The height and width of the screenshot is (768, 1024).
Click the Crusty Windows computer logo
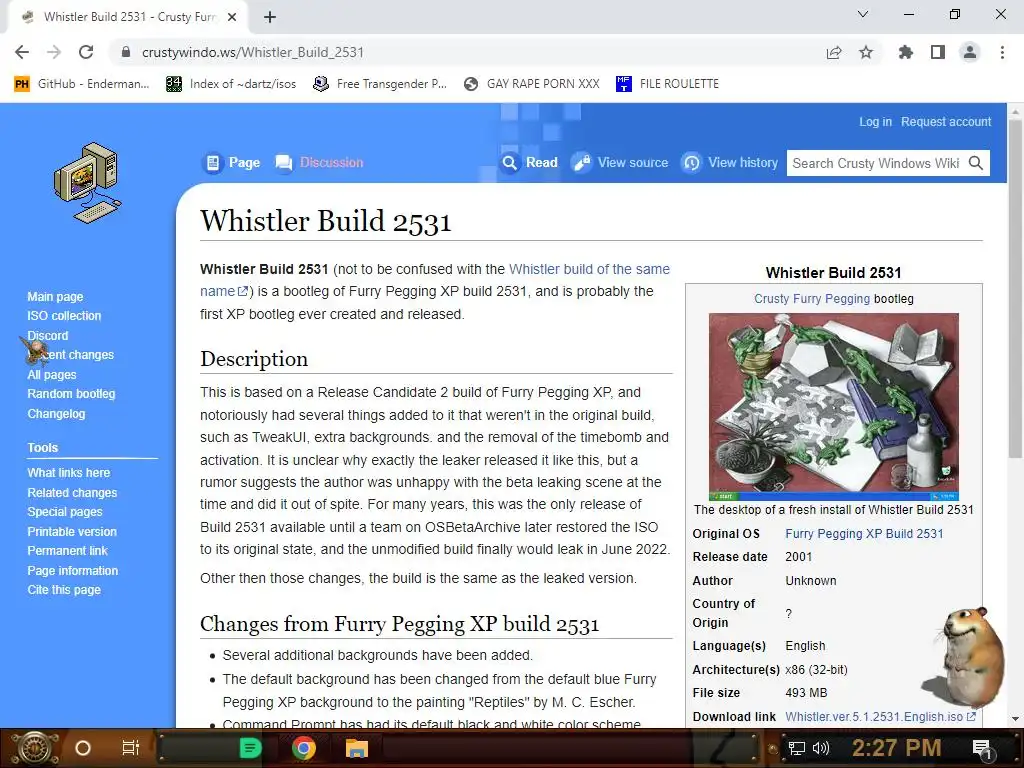point(88,183)
